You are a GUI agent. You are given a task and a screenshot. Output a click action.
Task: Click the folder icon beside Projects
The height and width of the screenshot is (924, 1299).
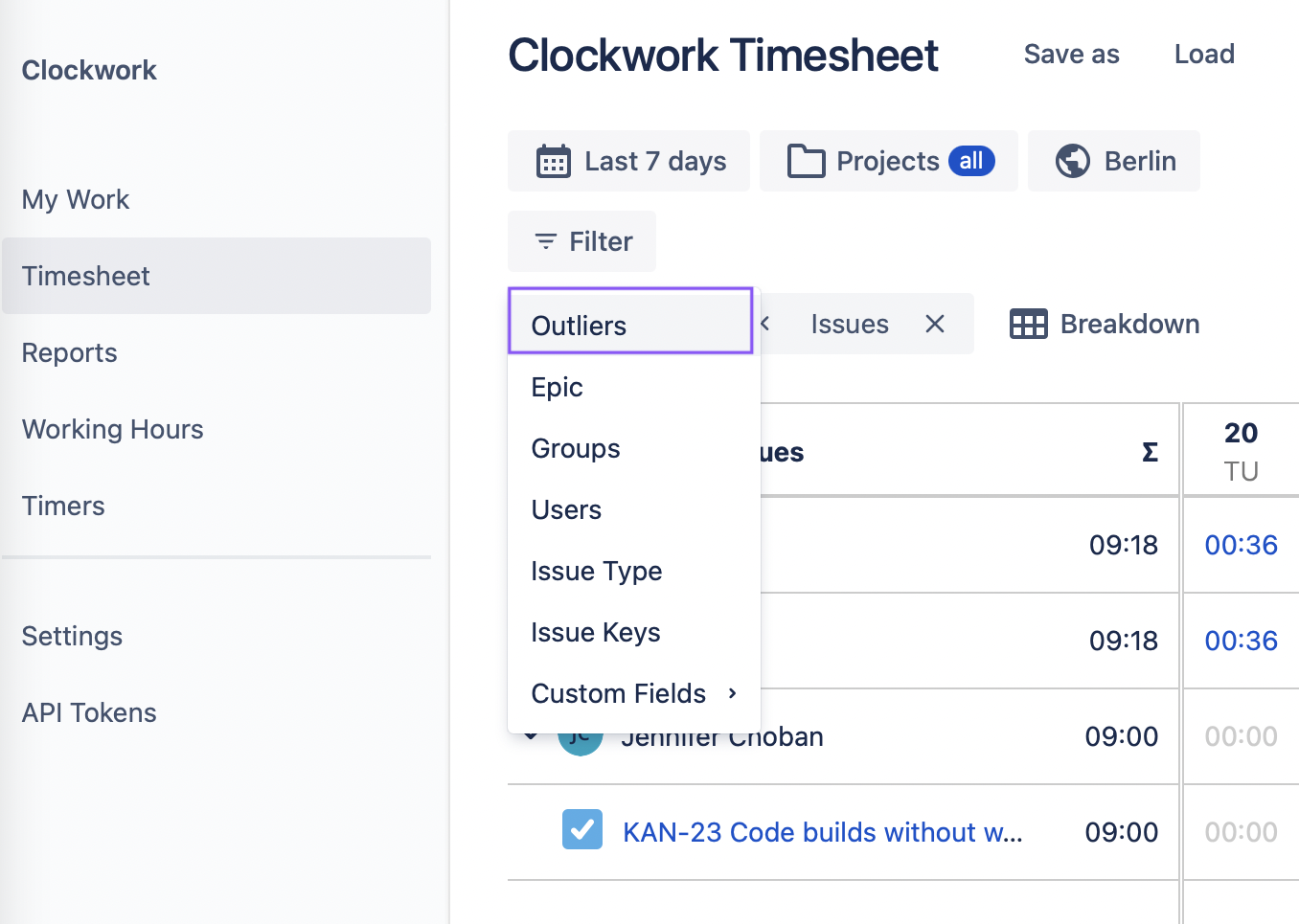coord(806,162)
